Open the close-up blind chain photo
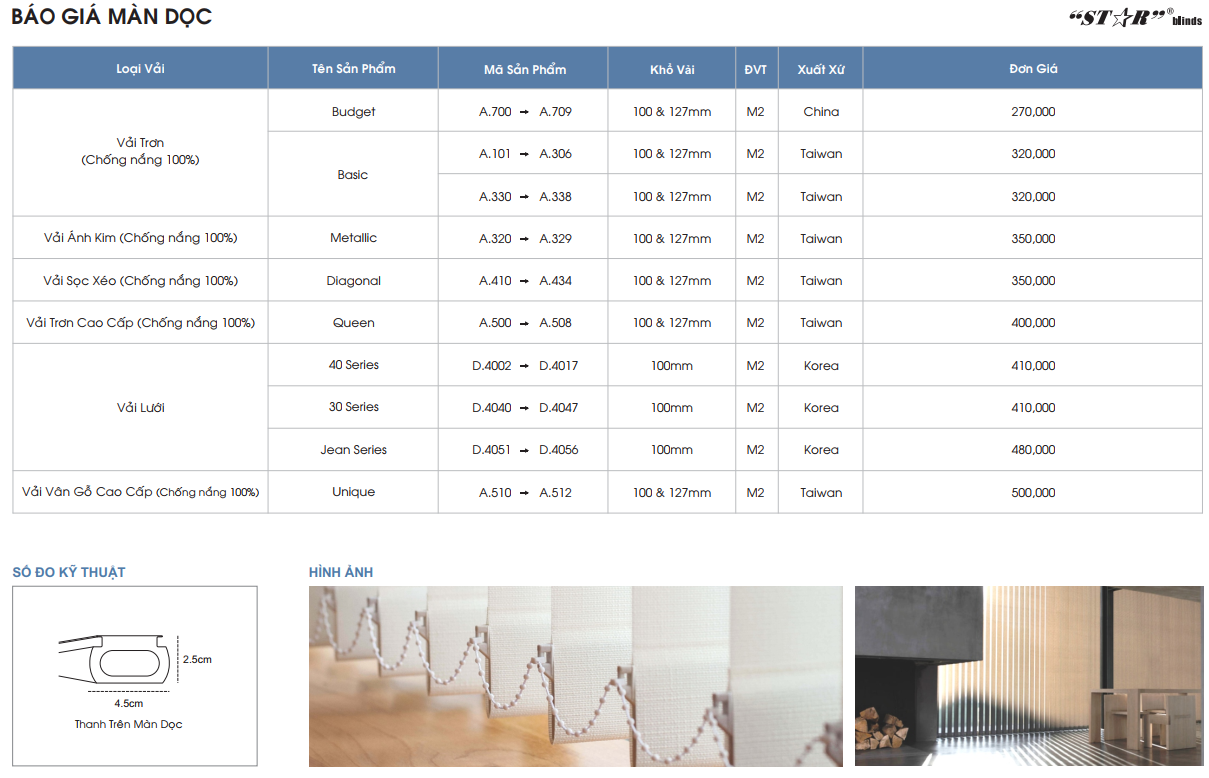The width and height of the screenshot is (1209, 778). (575, 676)
